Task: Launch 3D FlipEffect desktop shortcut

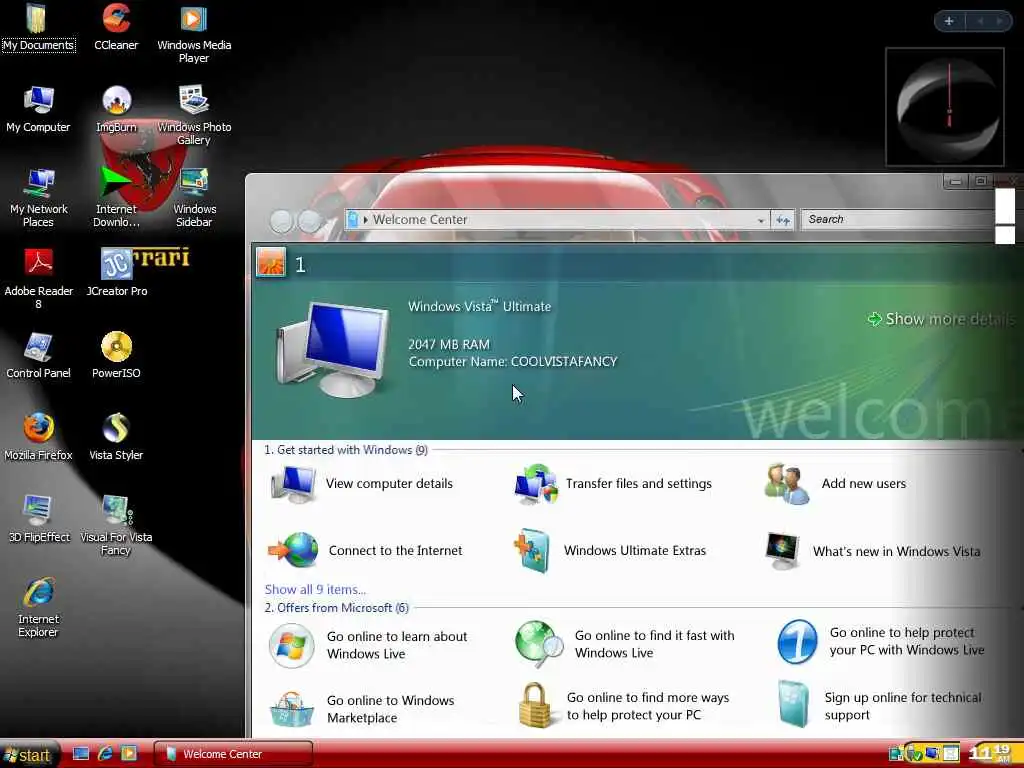Action: pyautogui.click(x=39, y=519)
